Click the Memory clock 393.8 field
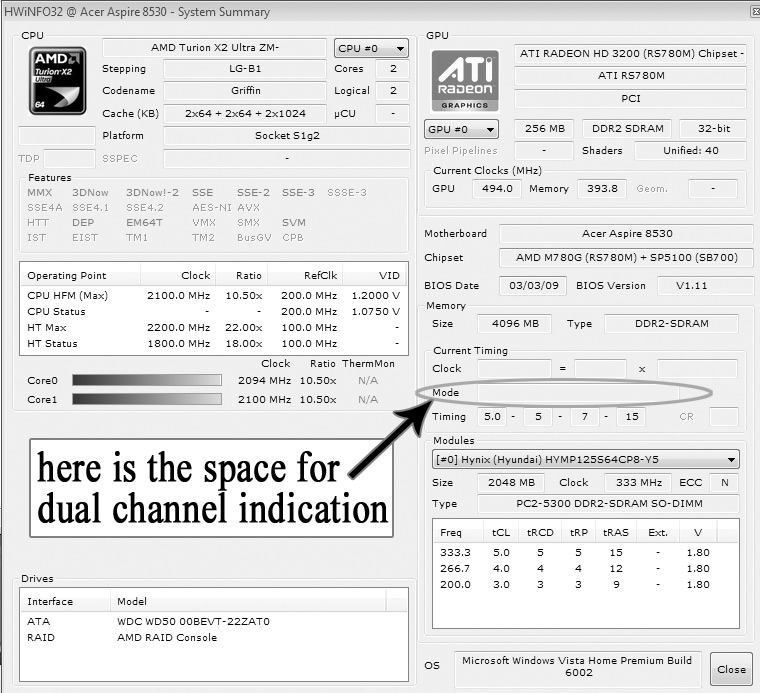760x693 pixels. tap(602, 189)
